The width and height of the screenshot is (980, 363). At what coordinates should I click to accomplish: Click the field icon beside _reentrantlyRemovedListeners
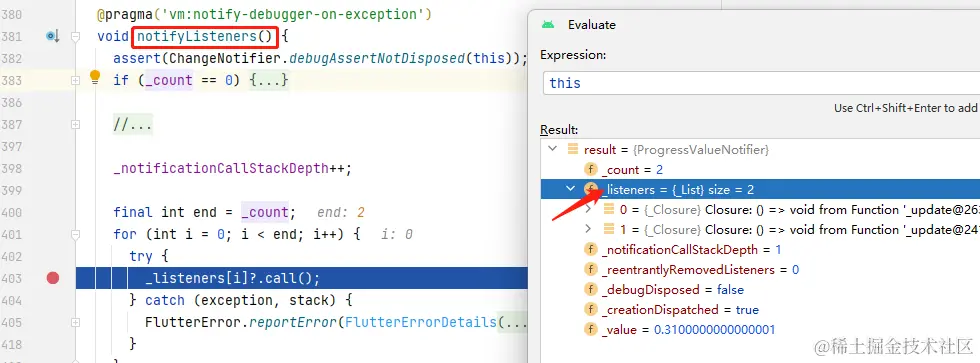pos(591,269)
